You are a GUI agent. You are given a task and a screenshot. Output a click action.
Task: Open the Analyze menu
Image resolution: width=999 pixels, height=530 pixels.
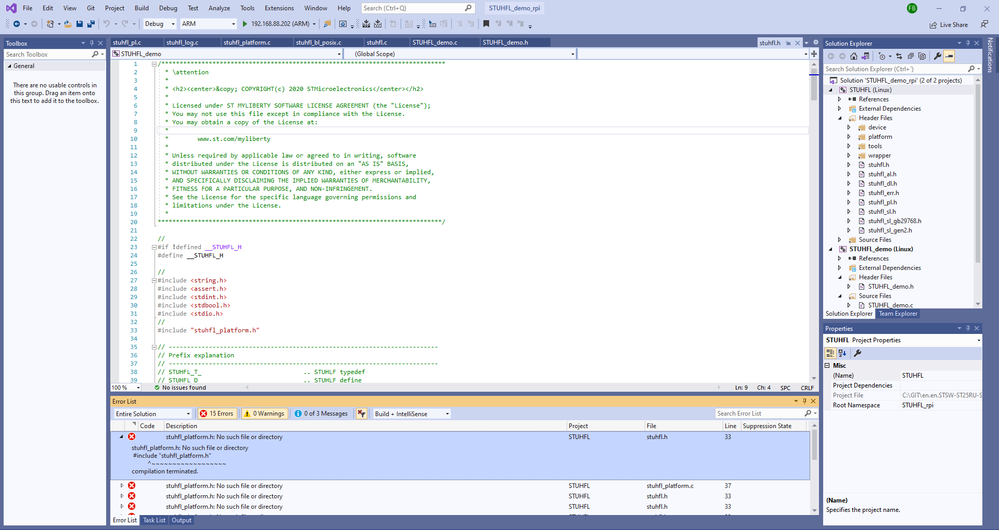(219, 8)
